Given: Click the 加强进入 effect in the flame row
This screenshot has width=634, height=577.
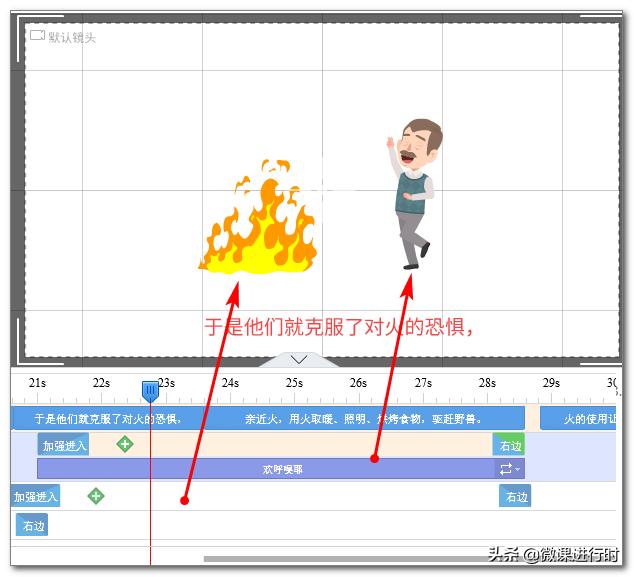Looking at the screenshot, I should point(36,495).
